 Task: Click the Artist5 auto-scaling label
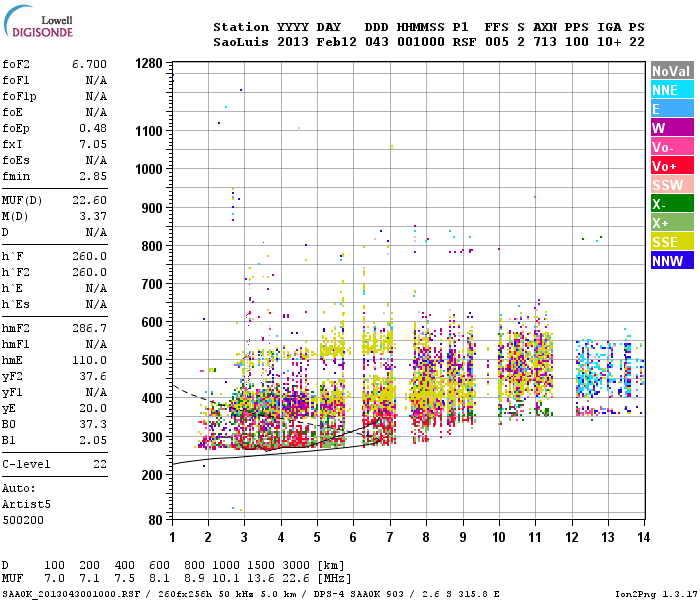[x=26, y=504]
